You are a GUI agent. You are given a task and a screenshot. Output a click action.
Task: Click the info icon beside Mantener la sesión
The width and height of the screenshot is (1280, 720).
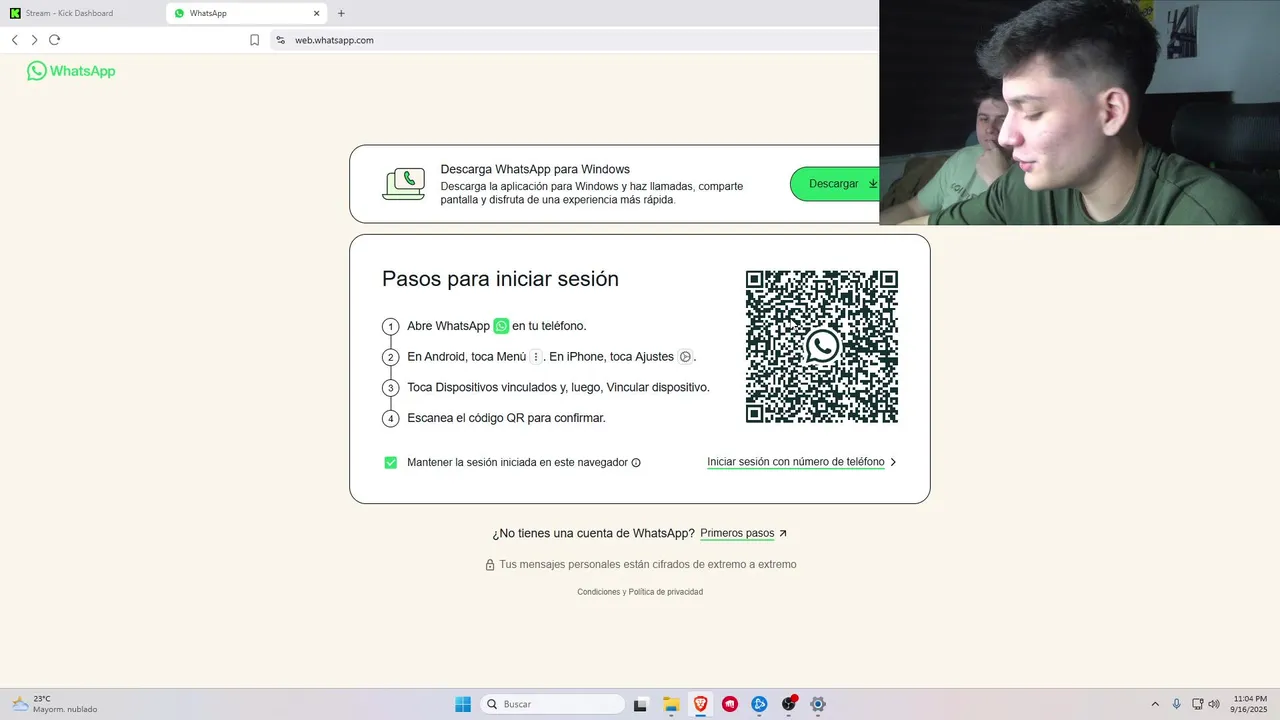636,463
